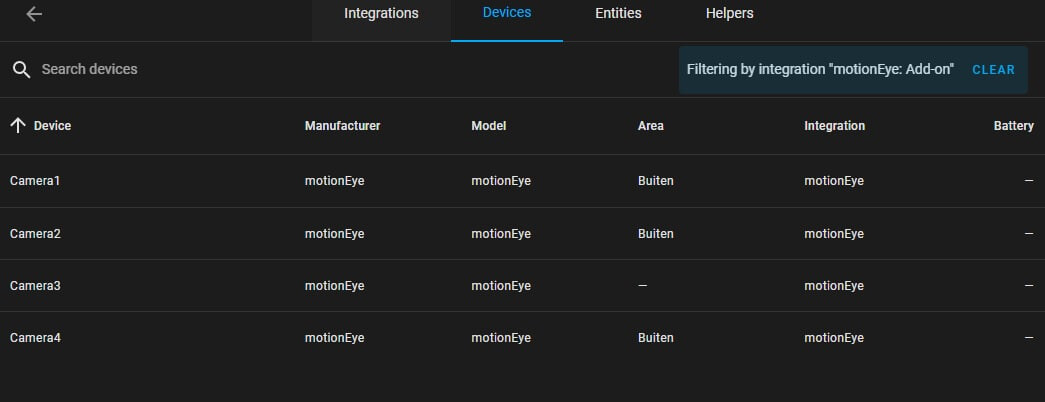Click Camera3's empty Area cell
This screenshot has height=402, width=1045.
point(642,286)
